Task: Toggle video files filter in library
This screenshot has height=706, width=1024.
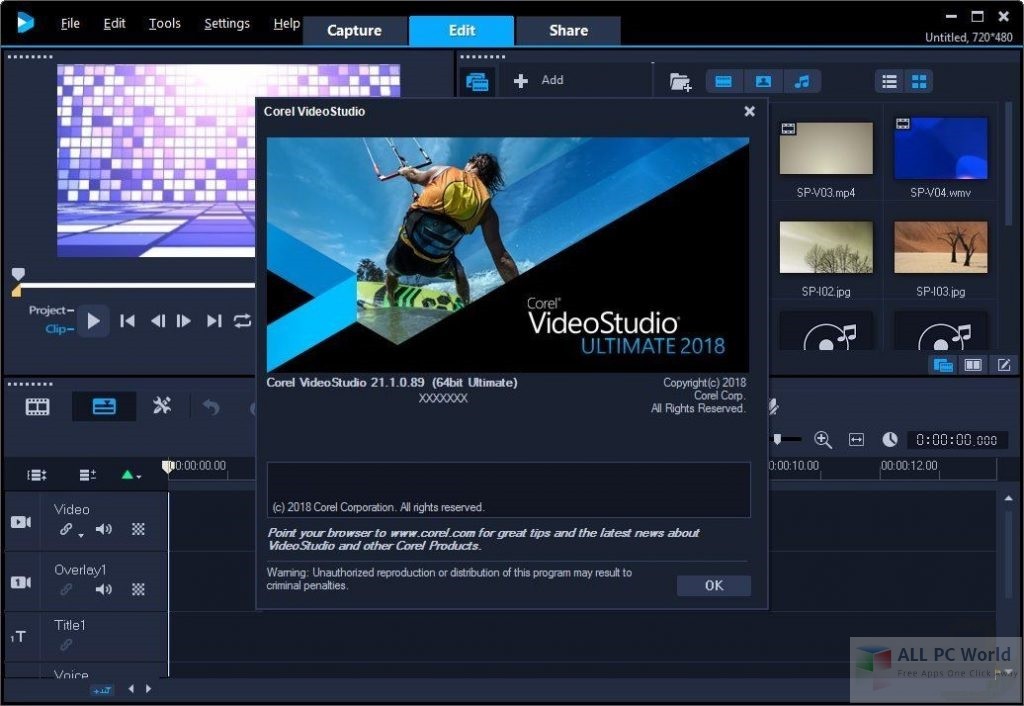Action: point(724,82)
